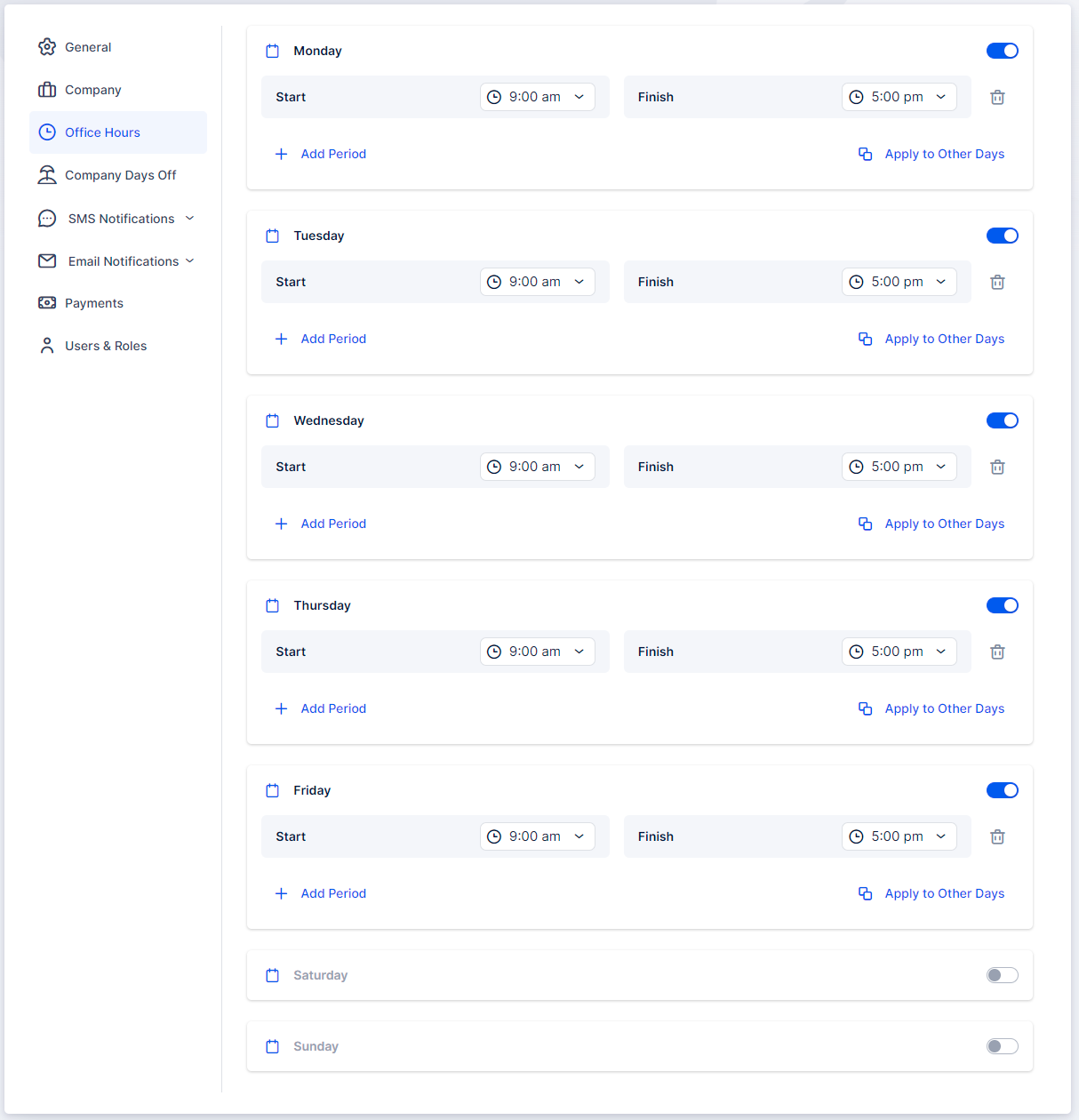Click Apply to Other Days for Friday
This screenshot has height=1120, width=1079.
[944, 893]
